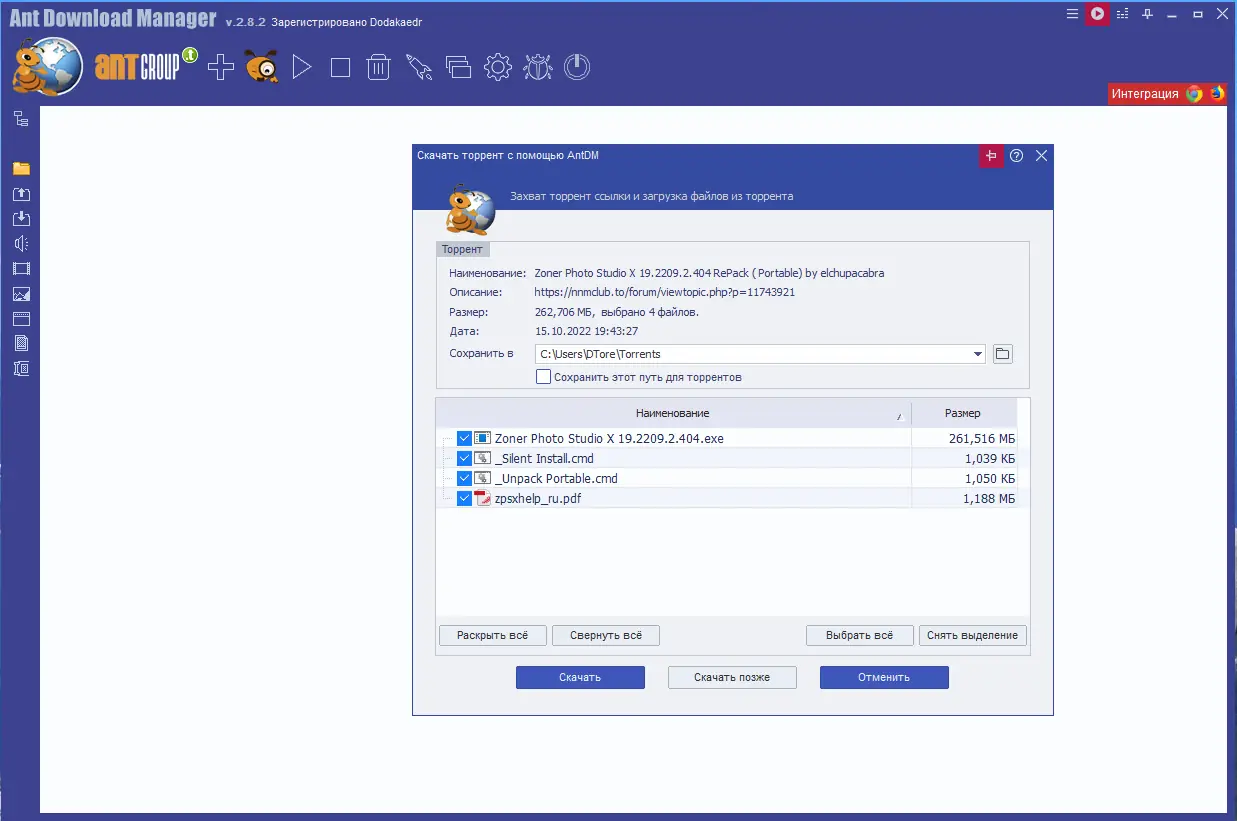1237x821 pixels.
Task: Click the ant mascot grabber icon in toolbar
Action: (x=262, y=67)
